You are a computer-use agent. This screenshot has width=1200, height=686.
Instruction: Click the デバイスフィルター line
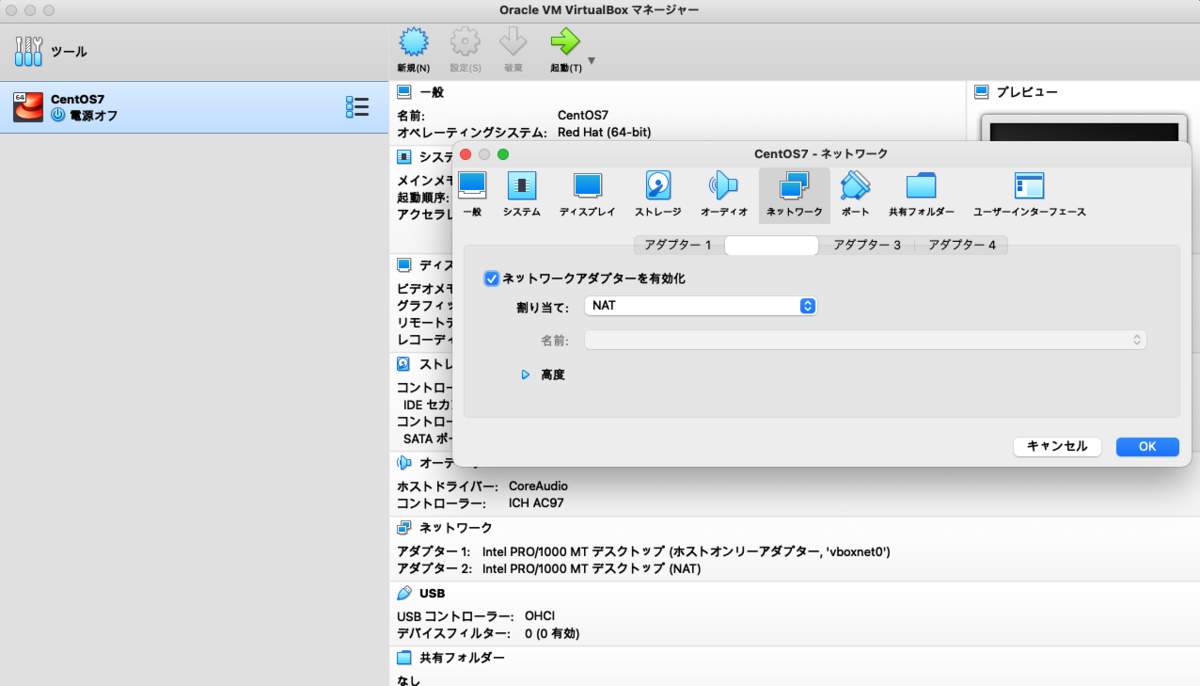point(488,633)
